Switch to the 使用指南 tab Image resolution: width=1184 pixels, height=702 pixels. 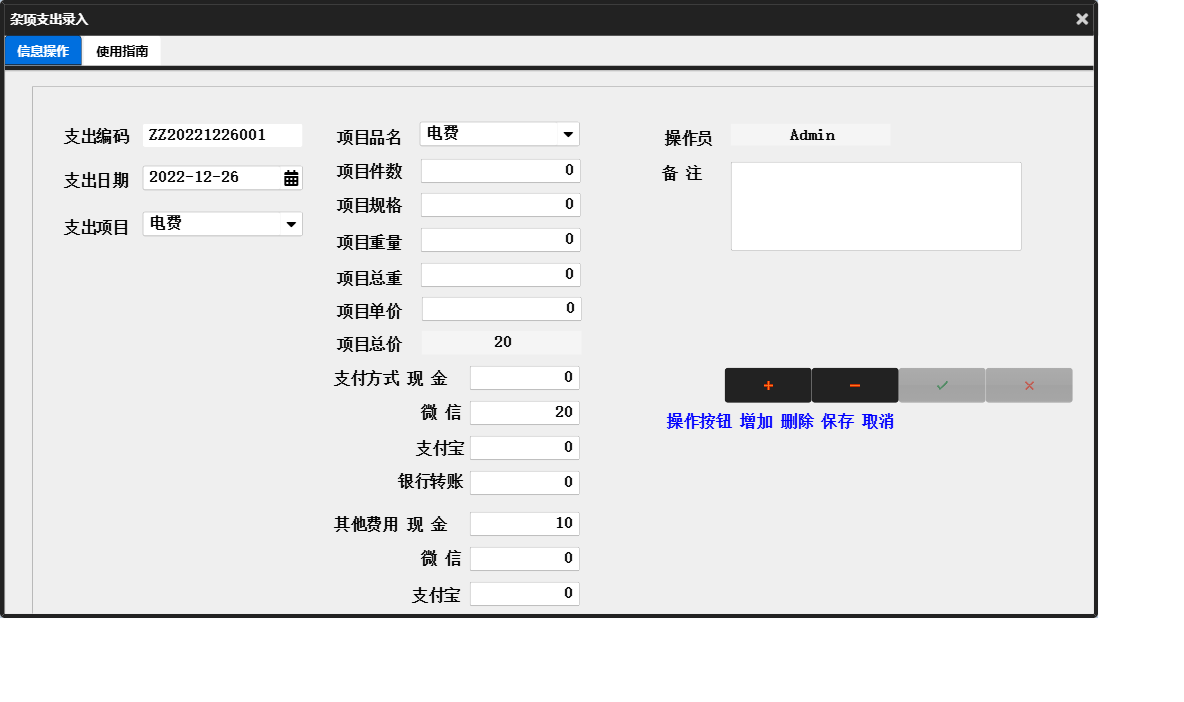click(x=119, y=50)
